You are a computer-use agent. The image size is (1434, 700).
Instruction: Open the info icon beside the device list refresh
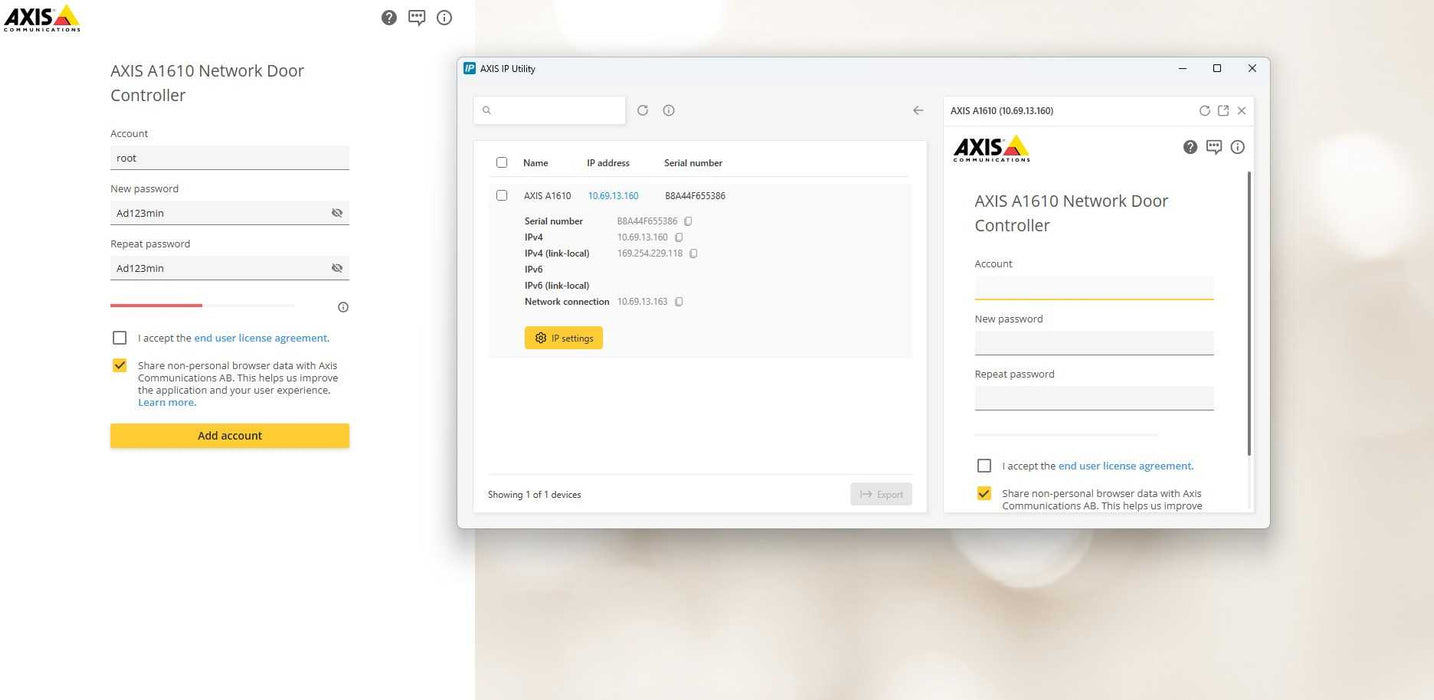point(669,110)
